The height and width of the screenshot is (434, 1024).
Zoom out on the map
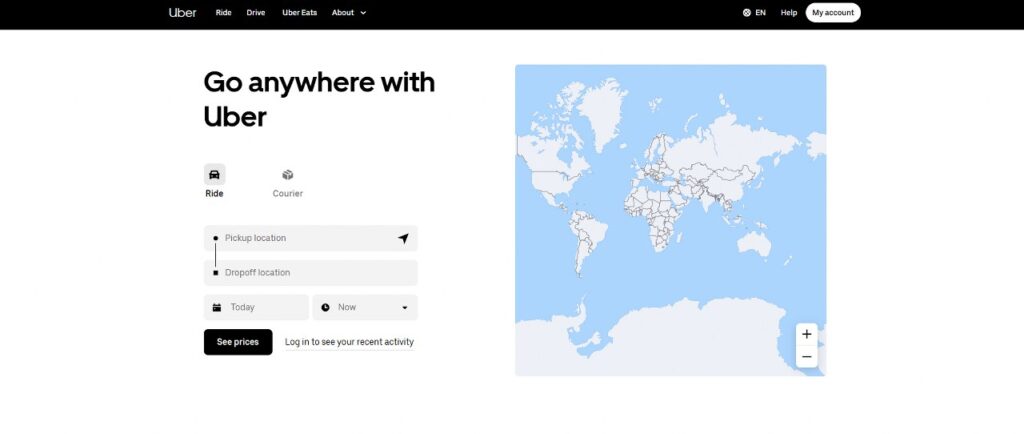point(807,357)
